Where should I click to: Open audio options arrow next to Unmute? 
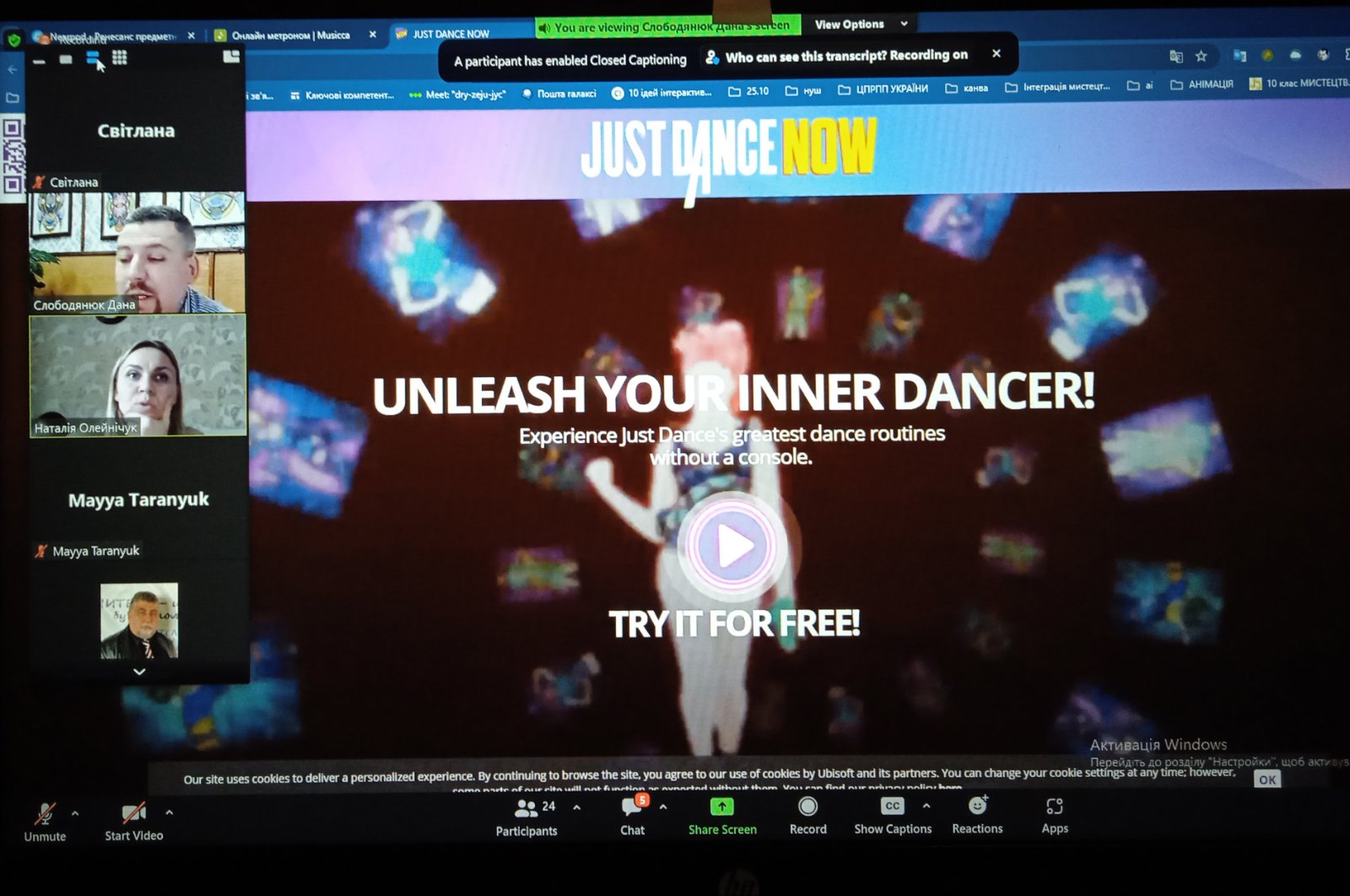point(75,813)
